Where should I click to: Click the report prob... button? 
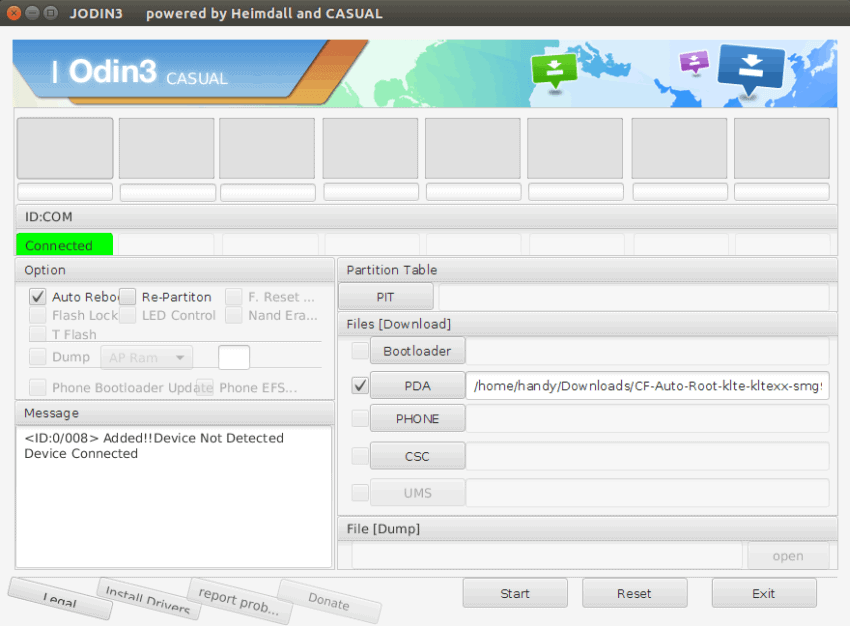click(x=239, y=601)
